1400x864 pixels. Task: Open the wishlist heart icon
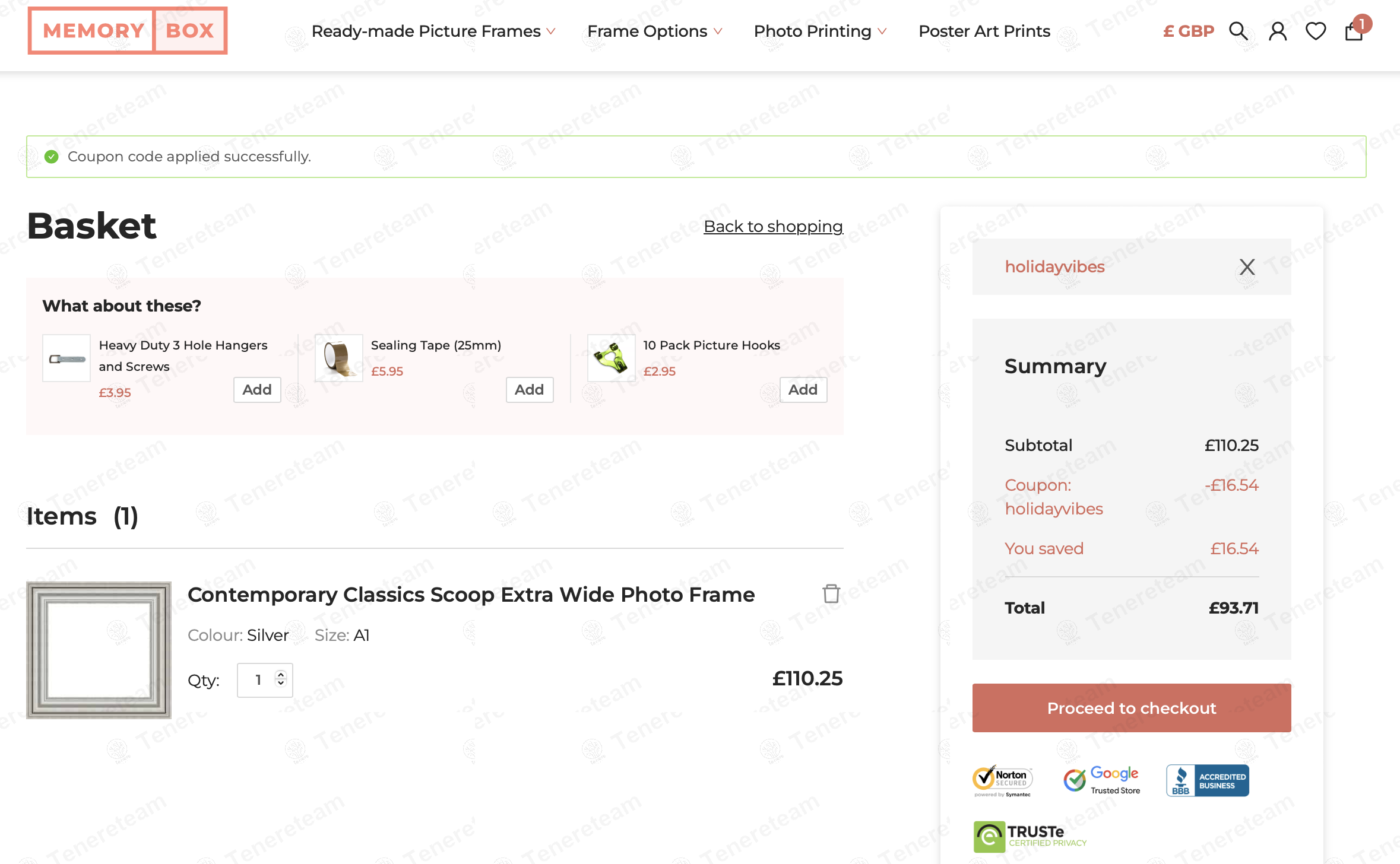[x=1316, y=31]
